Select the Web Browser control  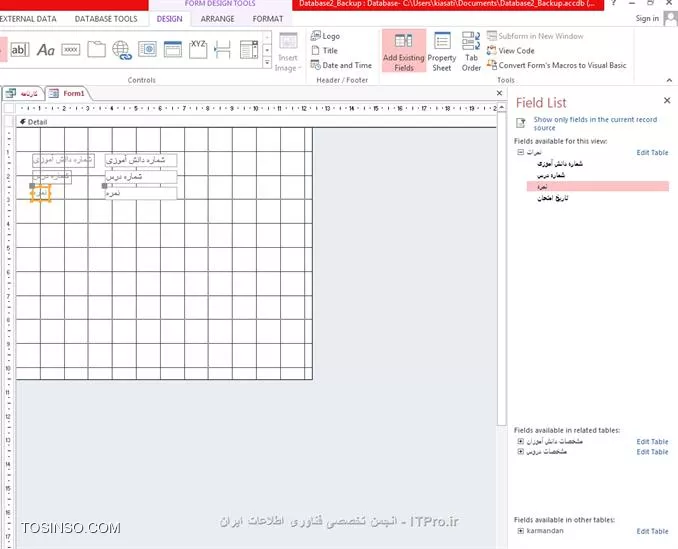tap(147, 50)
